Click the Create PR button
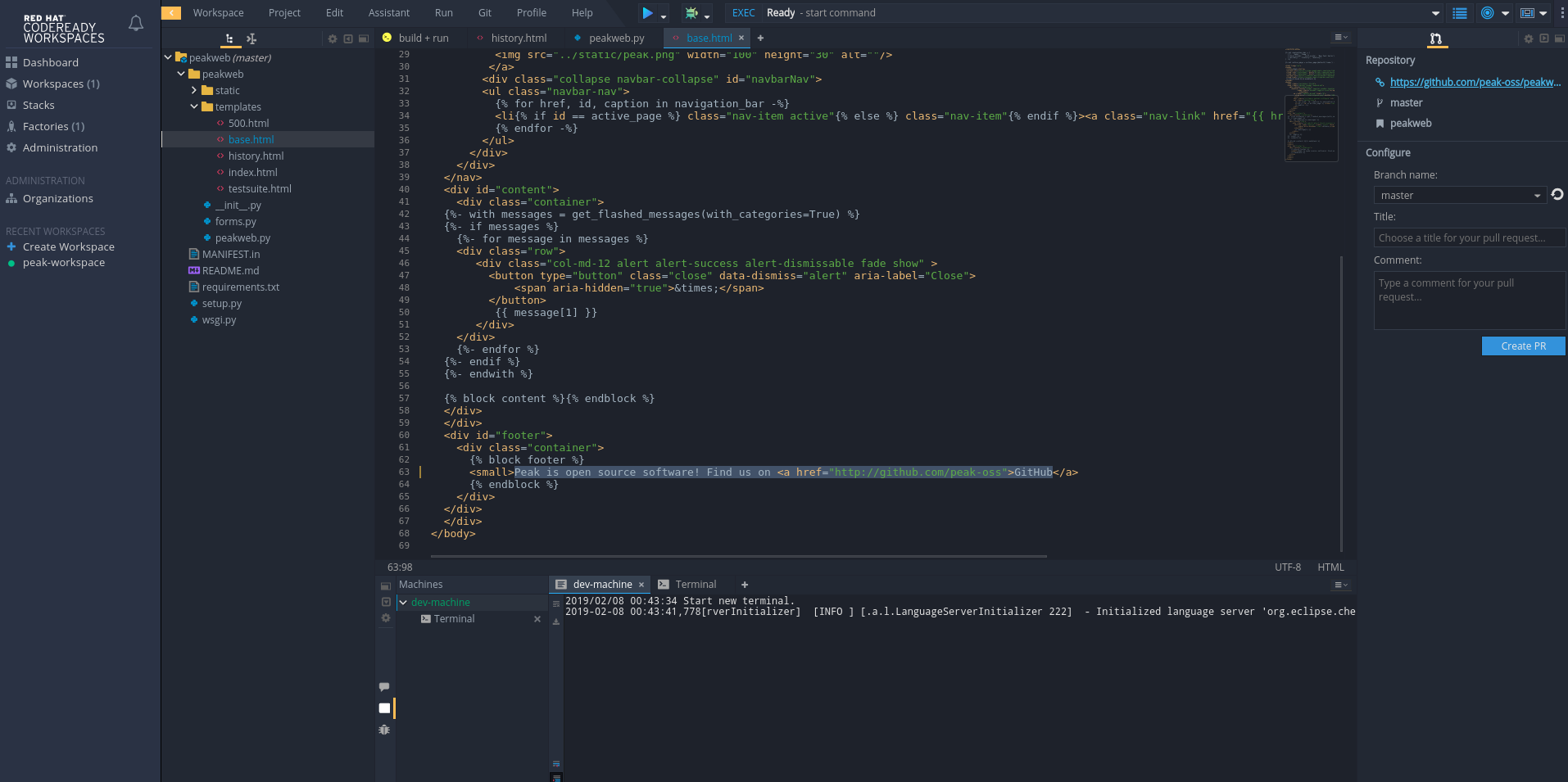Image resolution: width=1568 pixels, height=782 pixels. tap(1523, 346)
